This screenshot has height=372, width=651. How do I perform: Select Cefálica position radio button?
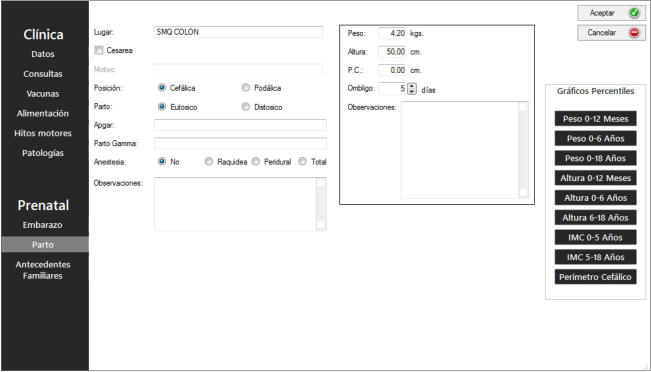[x=162, y=88]
